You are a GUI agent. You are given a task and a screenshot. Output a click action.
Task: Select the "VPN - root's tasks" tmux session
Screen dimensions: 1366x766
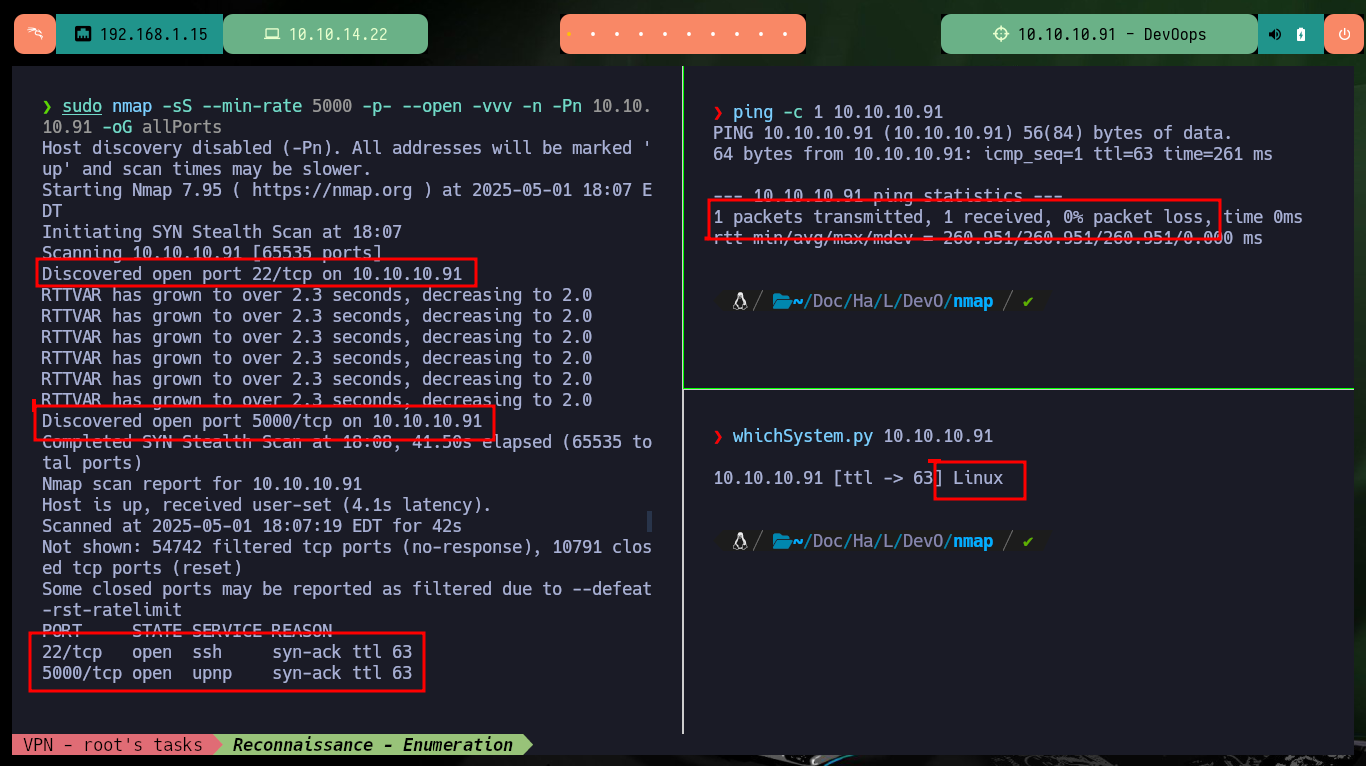coord(113,745)
